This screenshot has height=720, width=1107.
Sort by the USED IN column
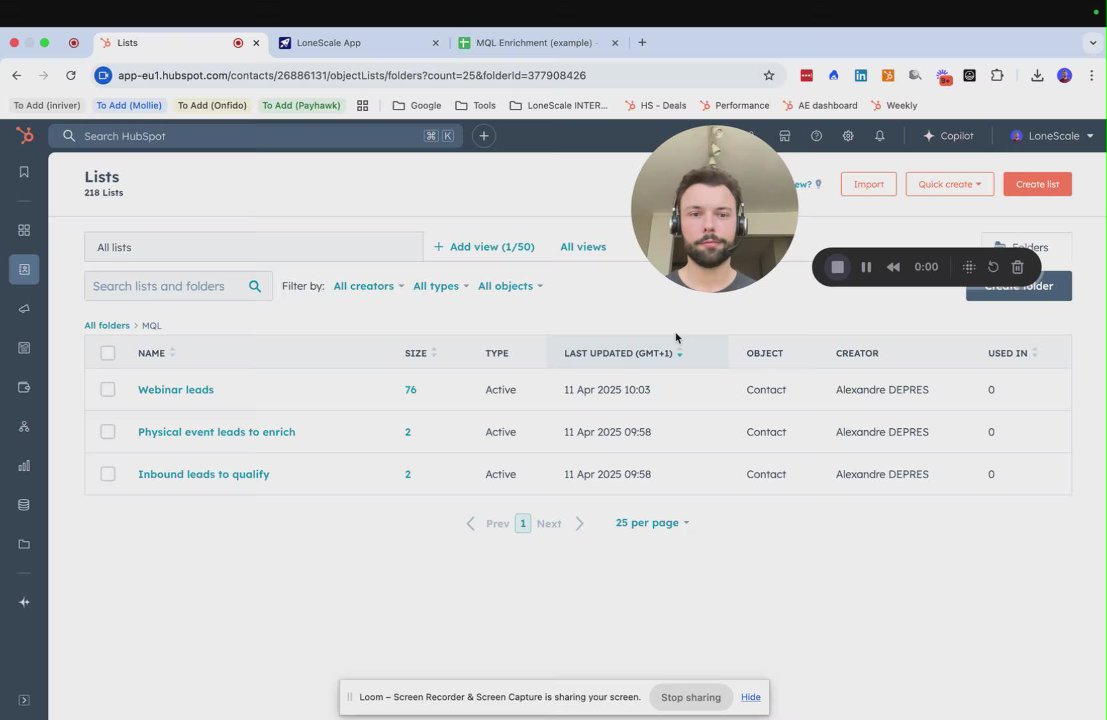tap(1012, 353)
